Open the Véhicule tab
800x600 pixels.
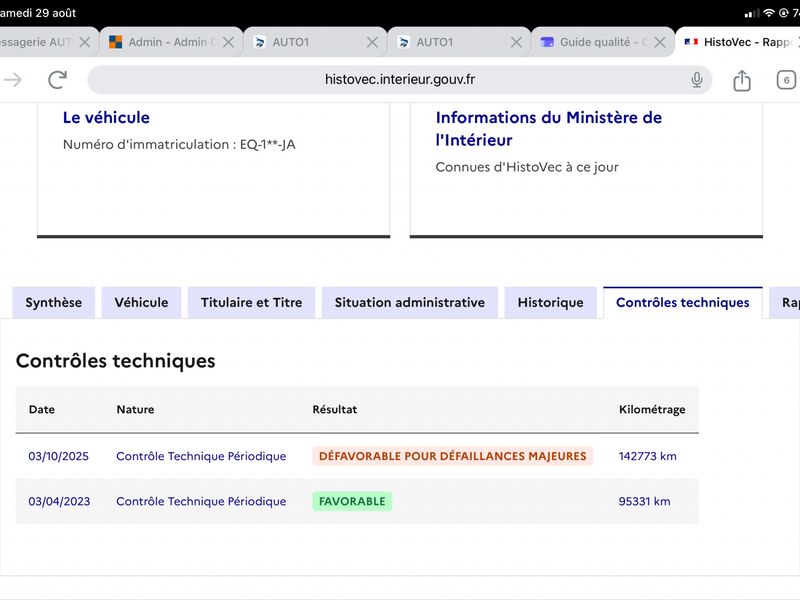coord(141,303)
